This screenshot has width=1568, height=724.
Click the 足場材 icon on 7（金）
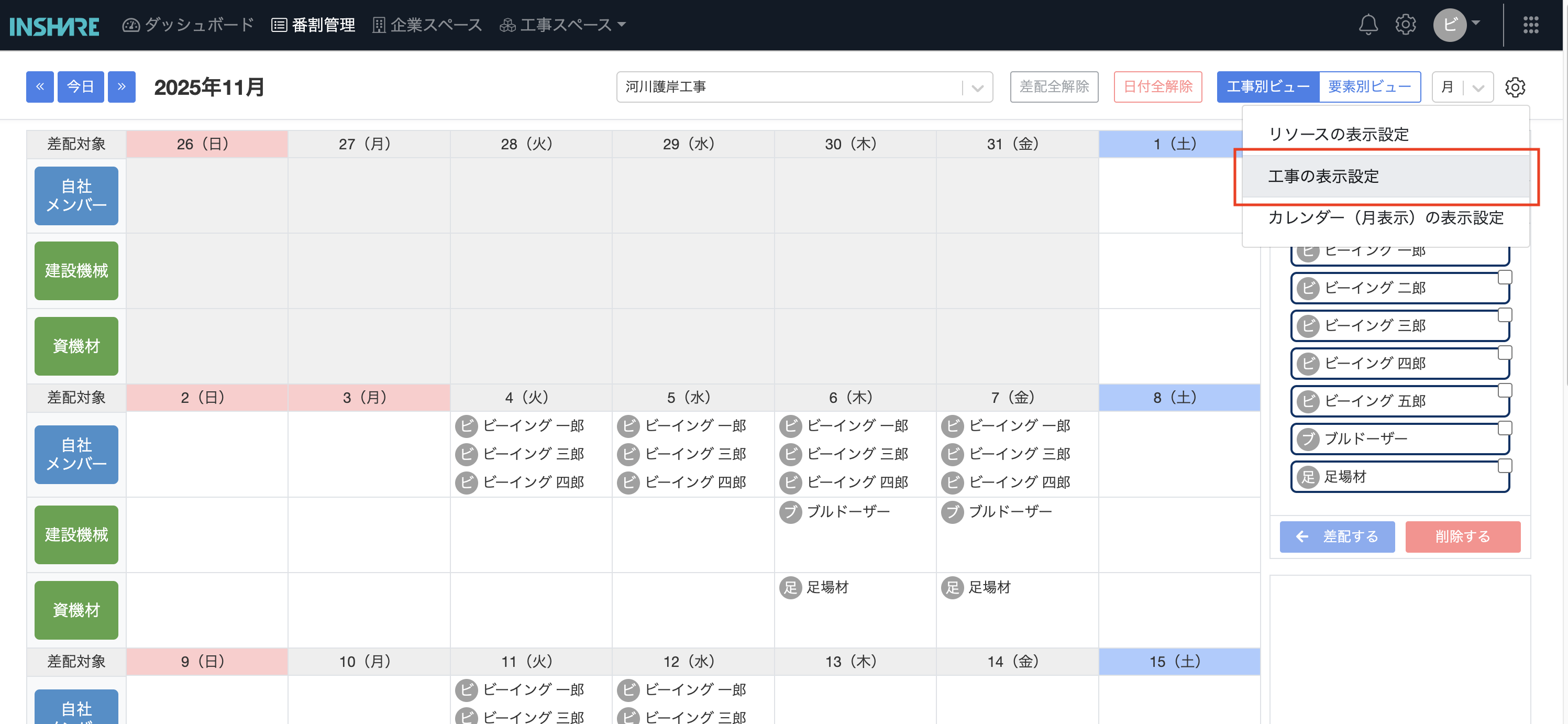coord(952,587)
